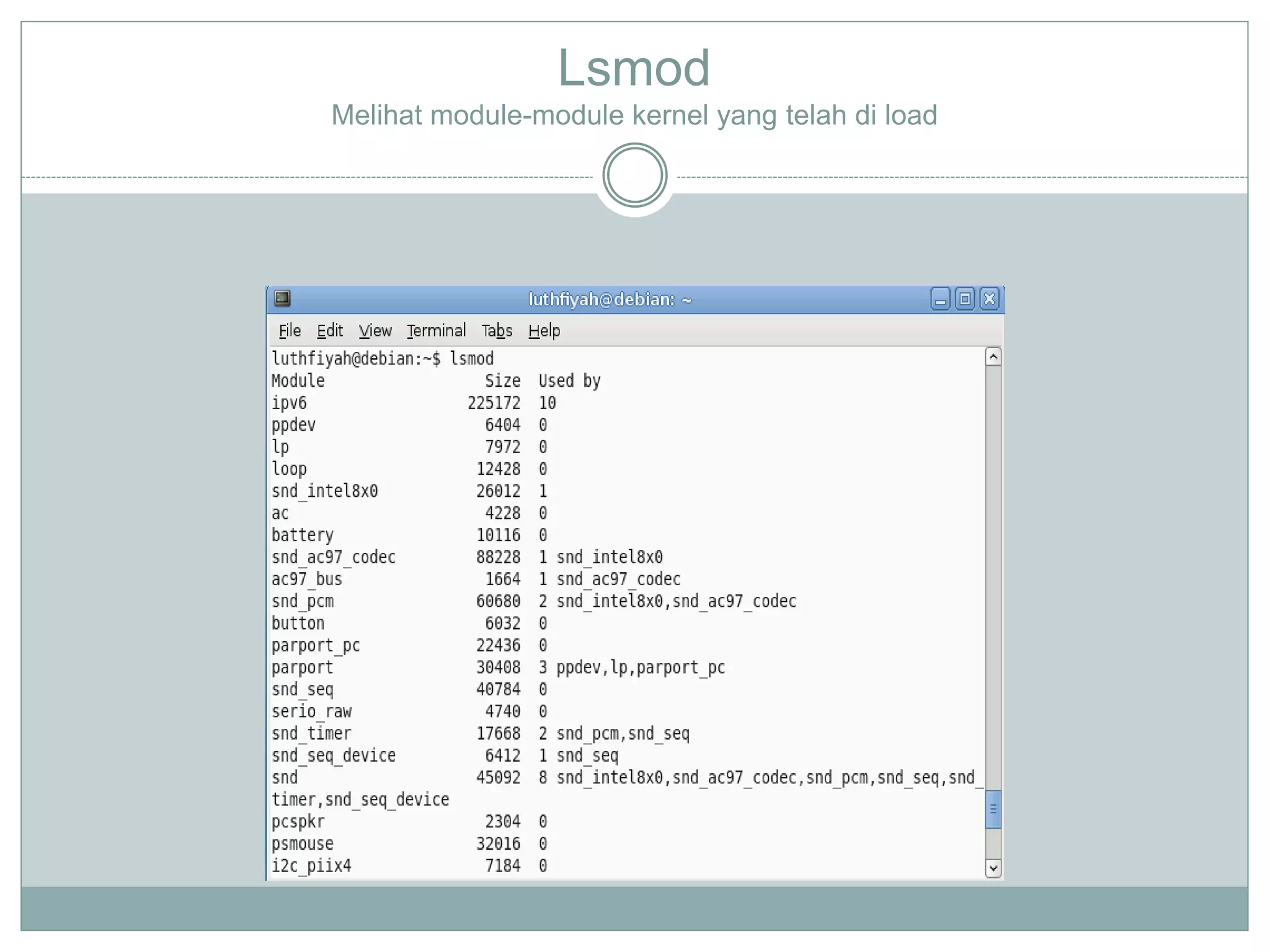
Task: Open the Tabs menu
Action: point(497,331)
